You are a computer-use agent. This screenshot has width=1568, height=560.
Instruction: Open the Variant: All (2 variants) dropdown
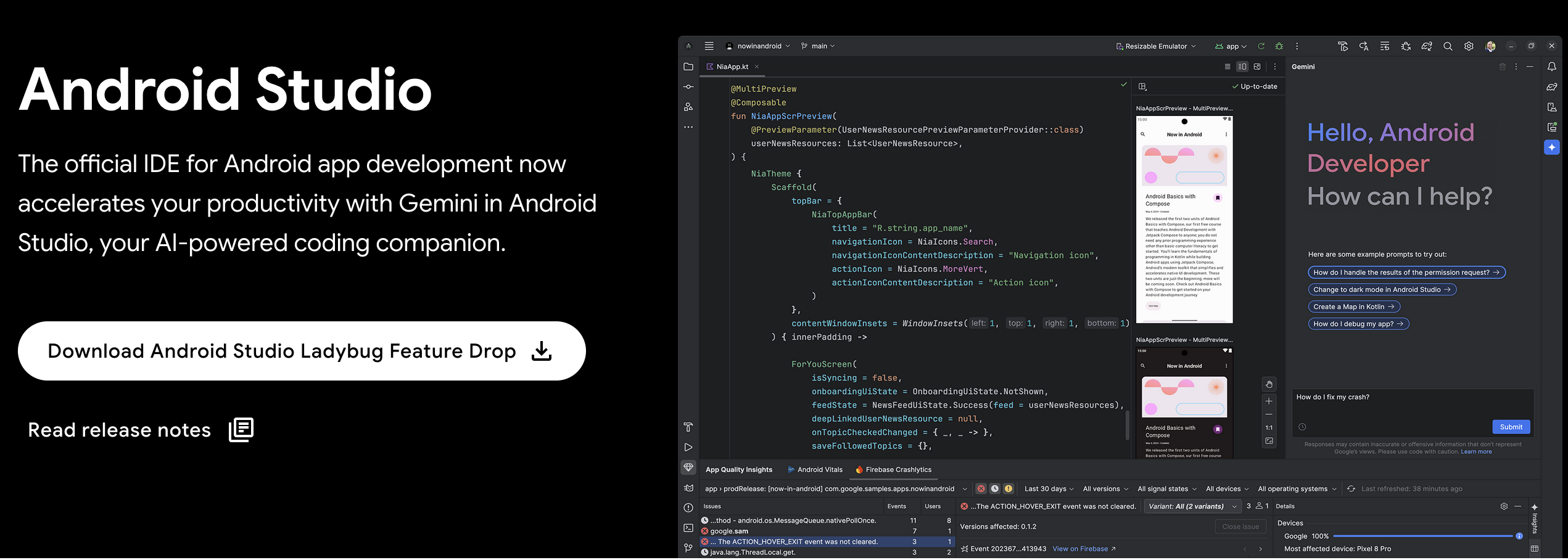(1193, 506)
